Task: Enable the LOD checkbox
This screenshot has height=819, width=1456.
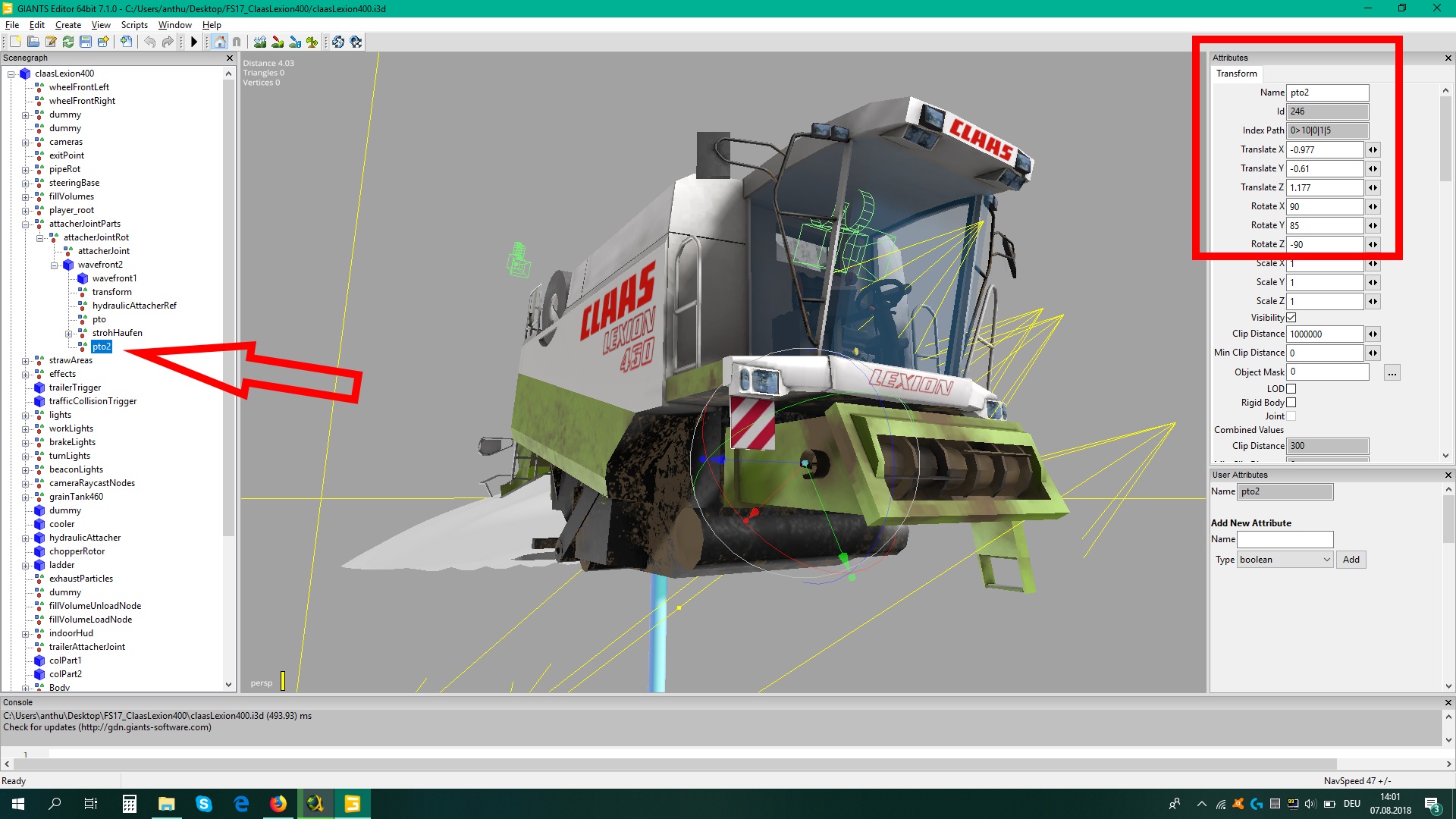Action: [x=1291, y=389]
